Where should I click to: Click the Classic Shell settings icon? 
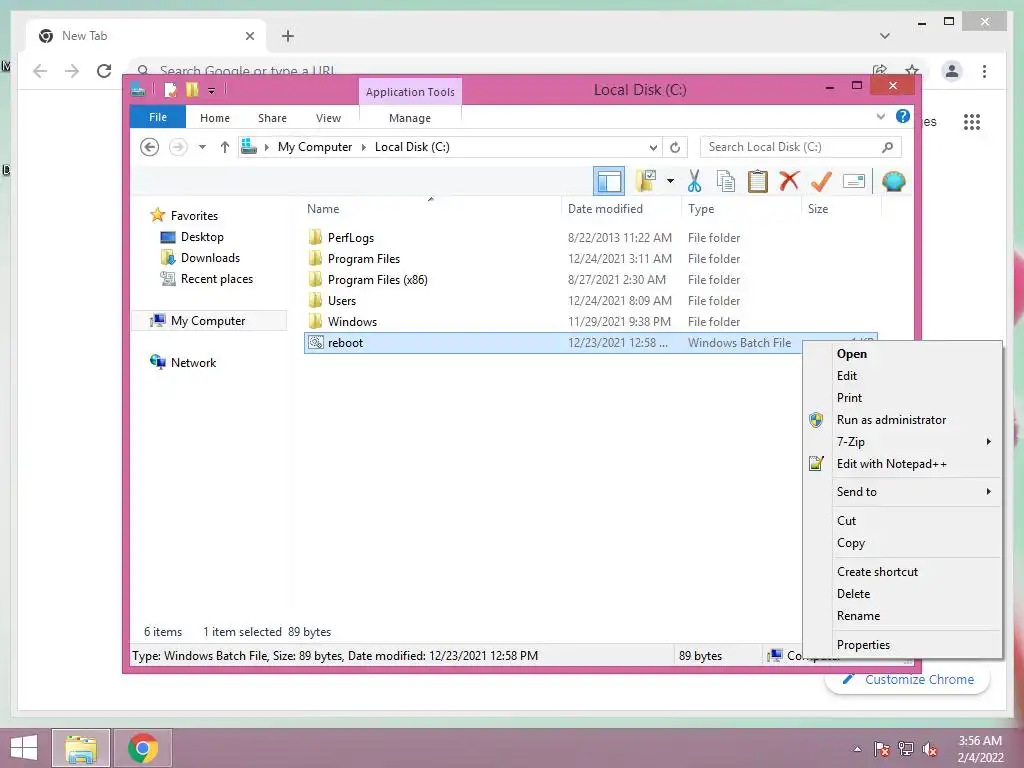coord(893,181)
